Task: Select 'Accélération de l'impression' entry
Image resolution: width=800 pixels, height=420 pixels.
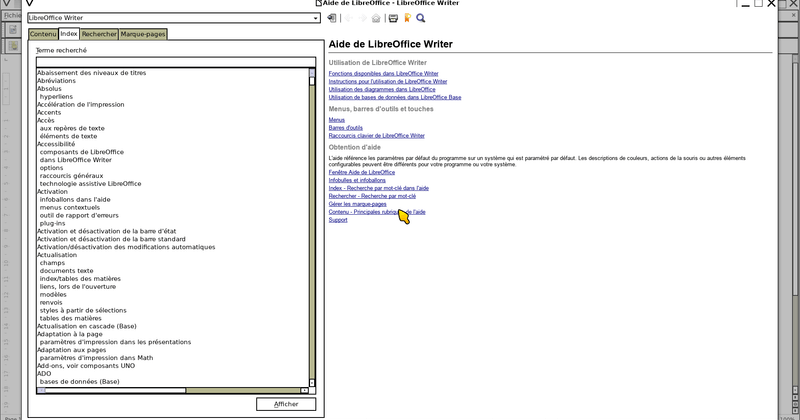Action: pos(81,105)
